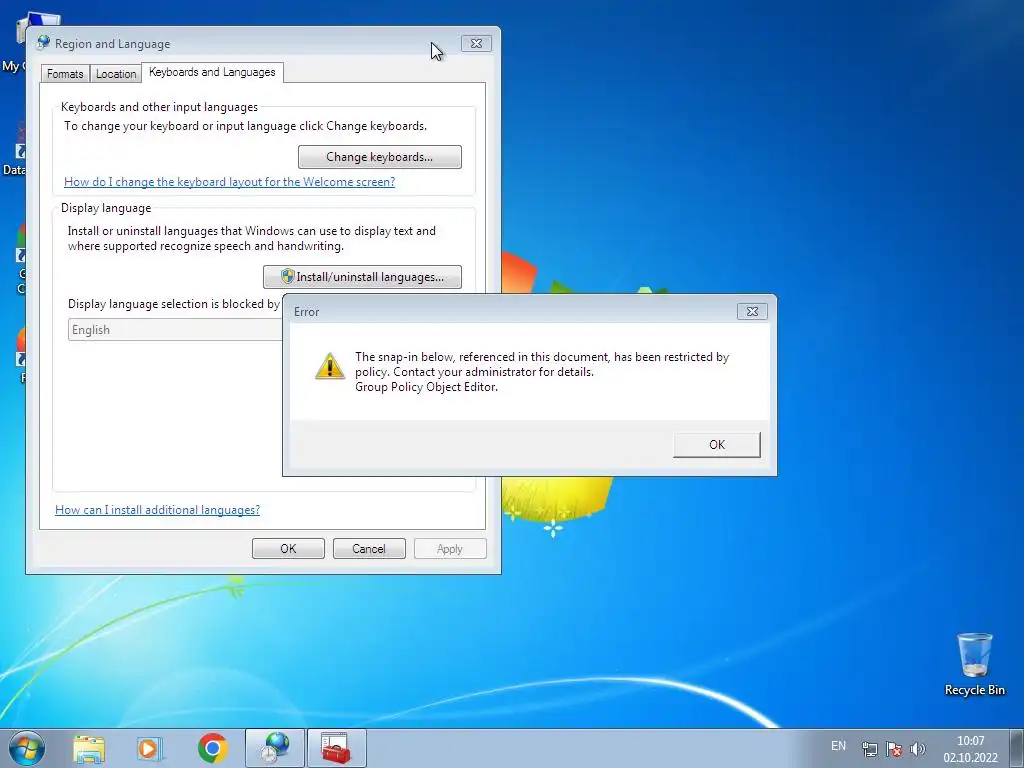Select the Recycle Bin desktop icon

coord(974,664)
